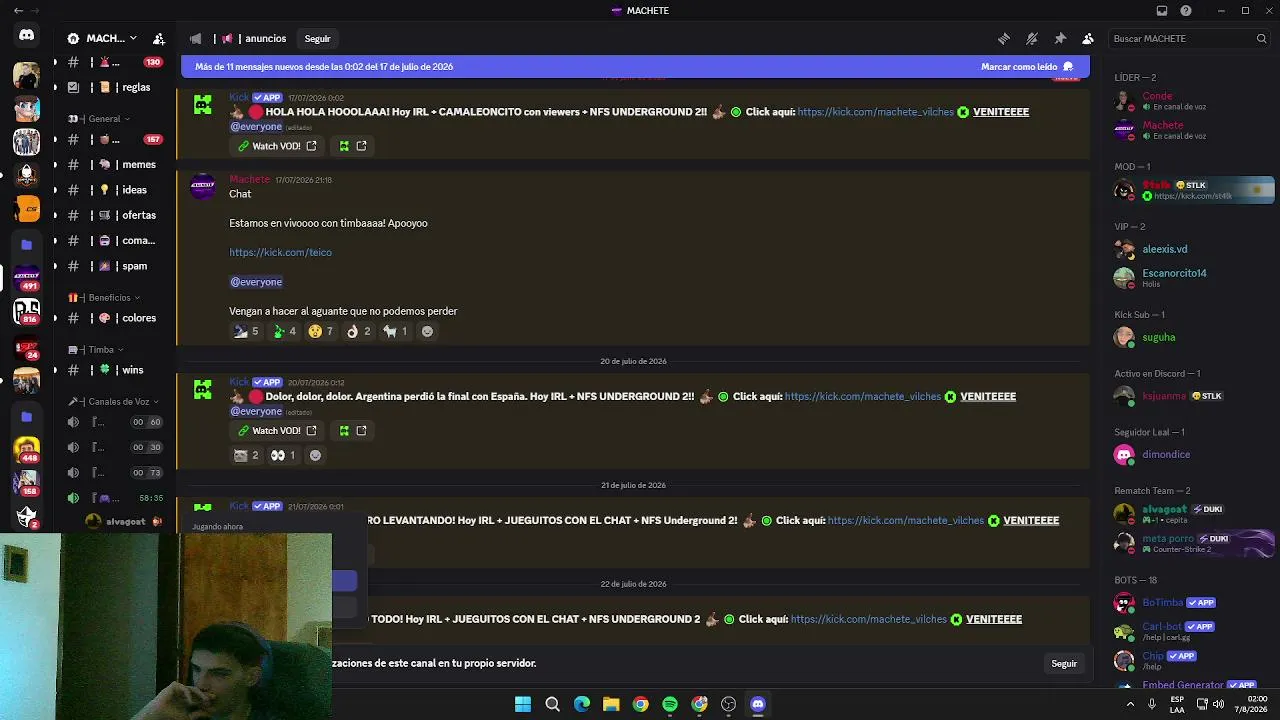The height and width of the screenshot is (720, 1280).
Task: Toggle the astonished face reaction with 7
Action: click(321, 332)
